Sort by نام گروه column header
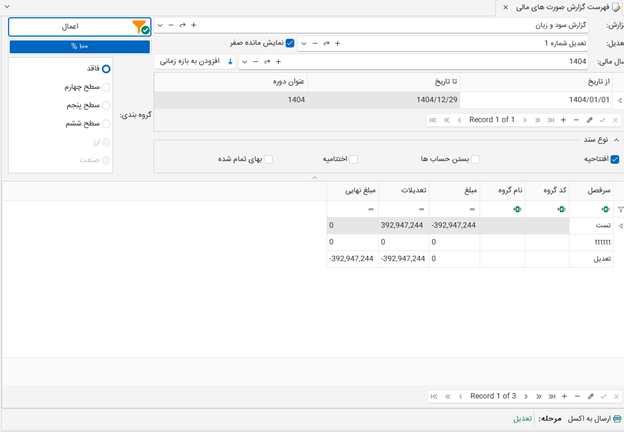The width and height of the screenshot is (624, 432). tap(502, 191)
